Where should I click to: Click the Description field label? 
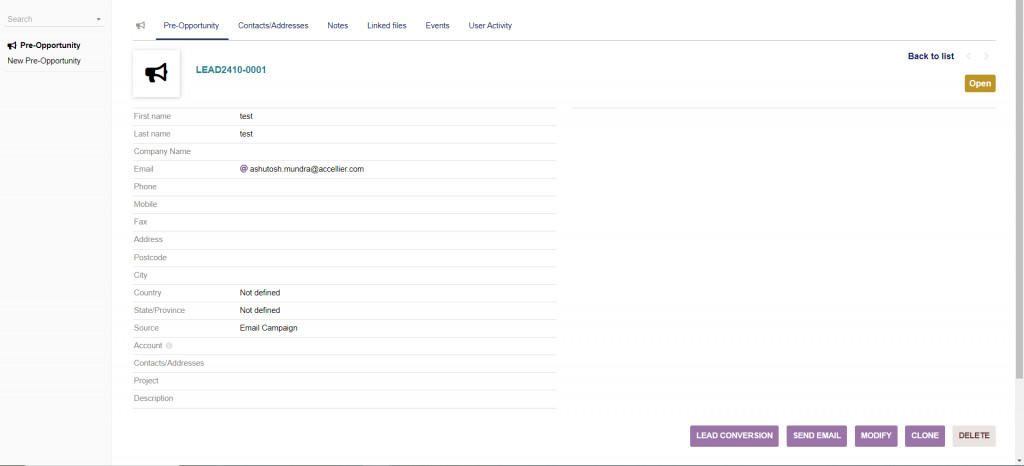tap(153, 398)
